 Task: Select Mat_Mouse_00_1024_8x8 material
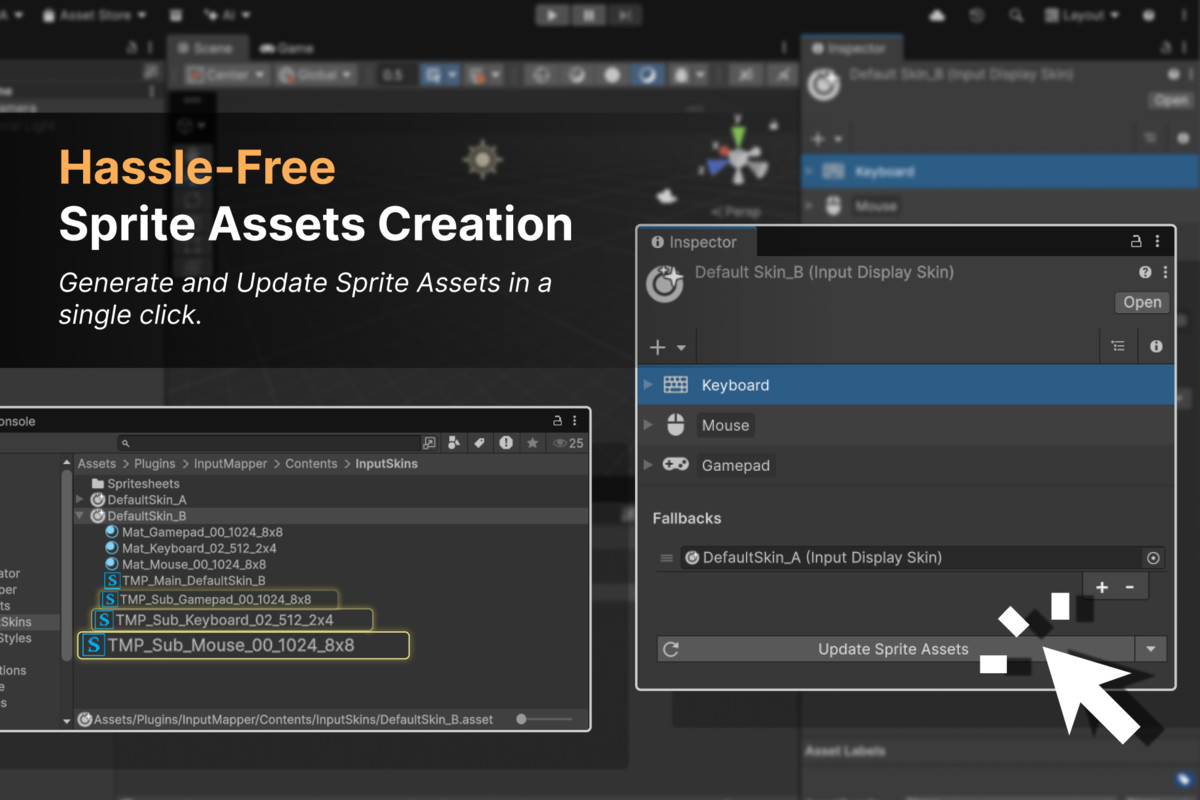tap(185, 564)
